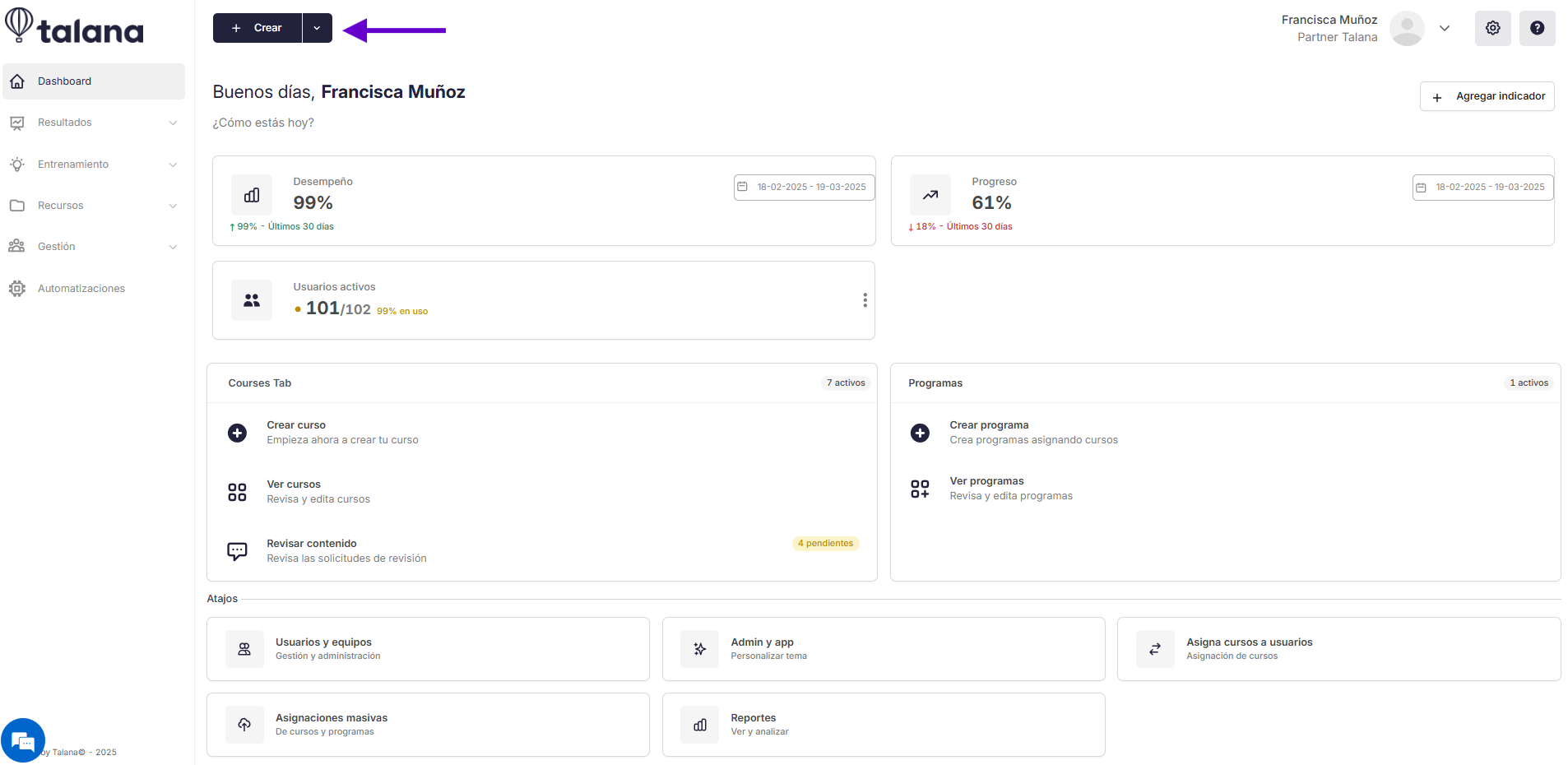Click Asignaciones masivas upload icon
The height and width of the screenshot is (765, 1568).
click(x=244, y=725)
